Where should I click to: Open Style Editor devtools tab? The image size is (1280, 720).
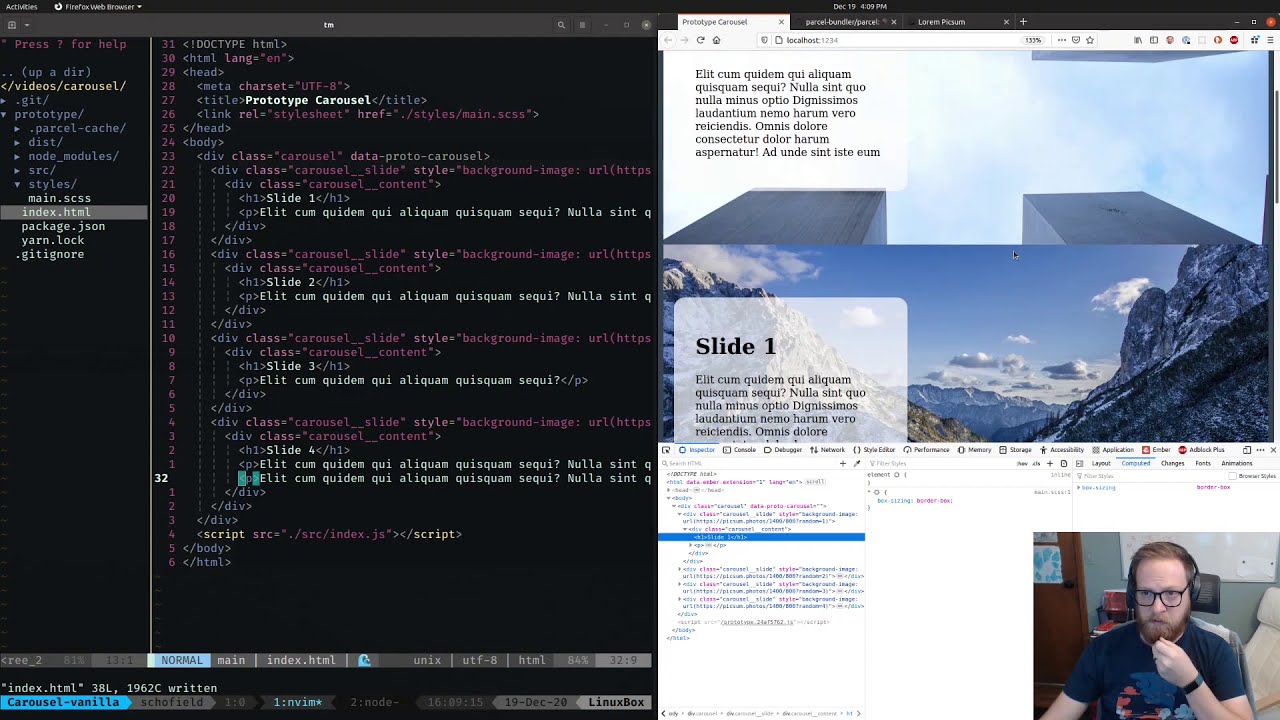point(873,450)
